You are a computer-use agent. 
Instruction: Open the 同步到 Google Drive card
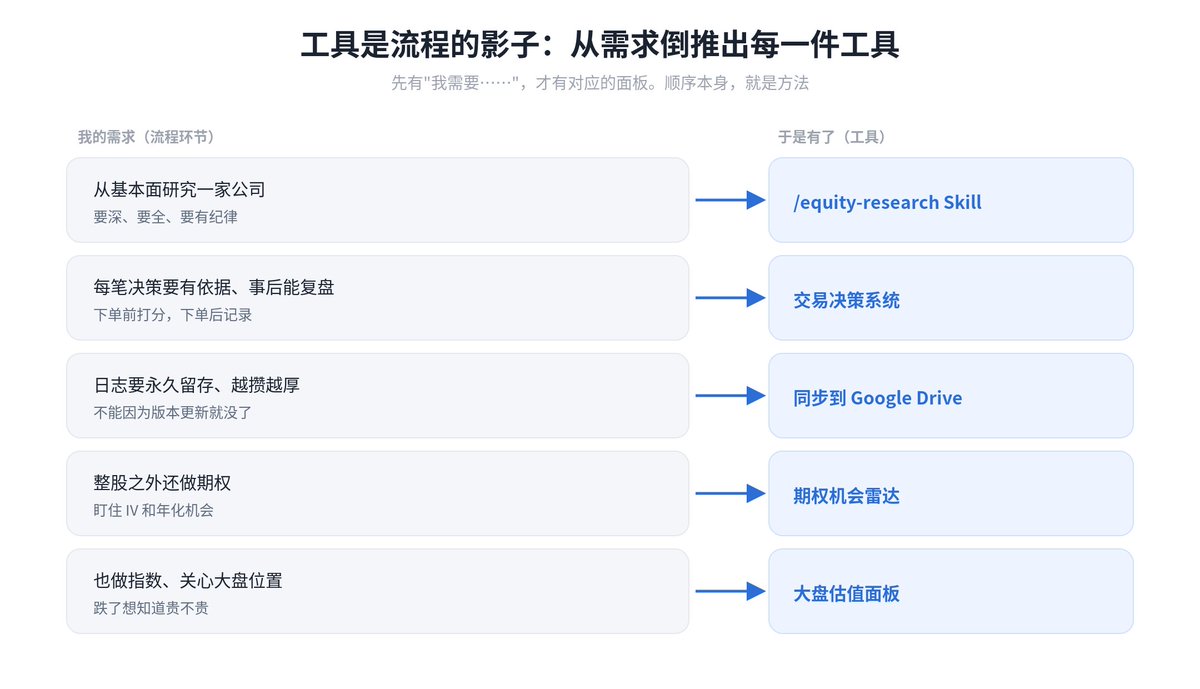(951, 396)
